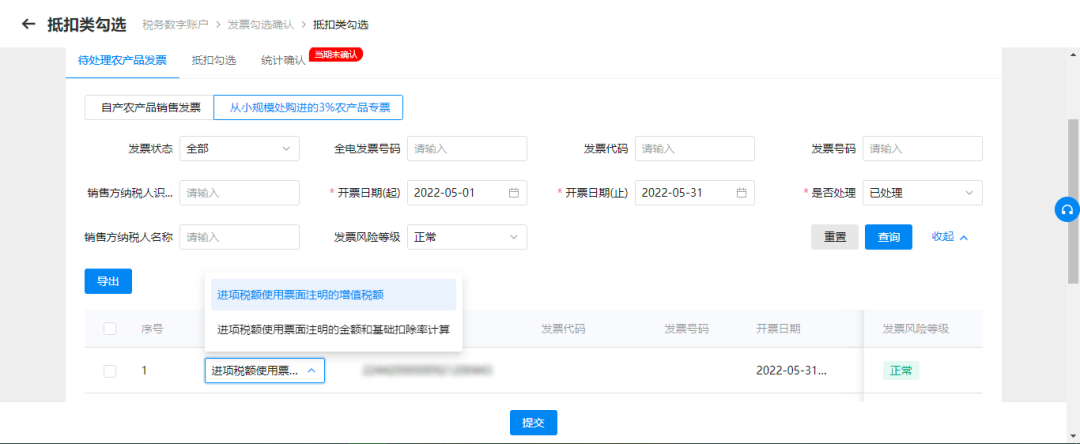Click the 提交 button

533,422
